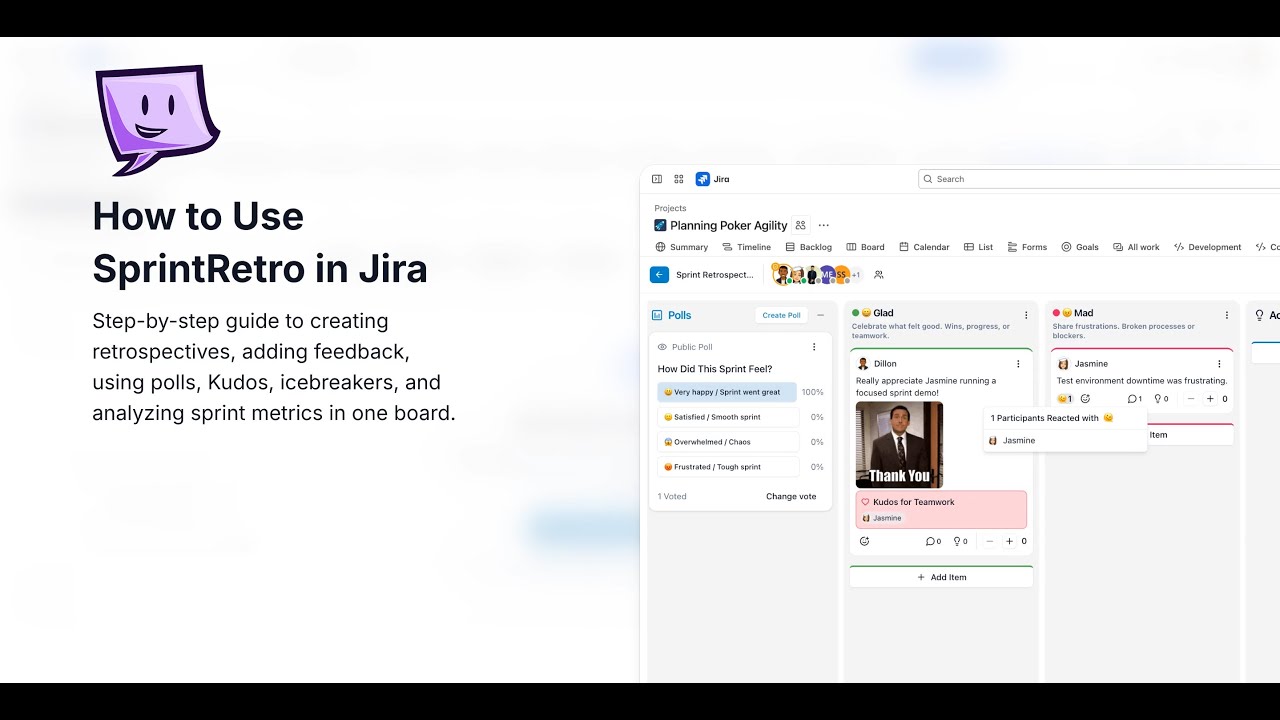The height and width of the screenshot is (720, 1280).
Task: Click the Create Poll button
Action: (781, 315)
